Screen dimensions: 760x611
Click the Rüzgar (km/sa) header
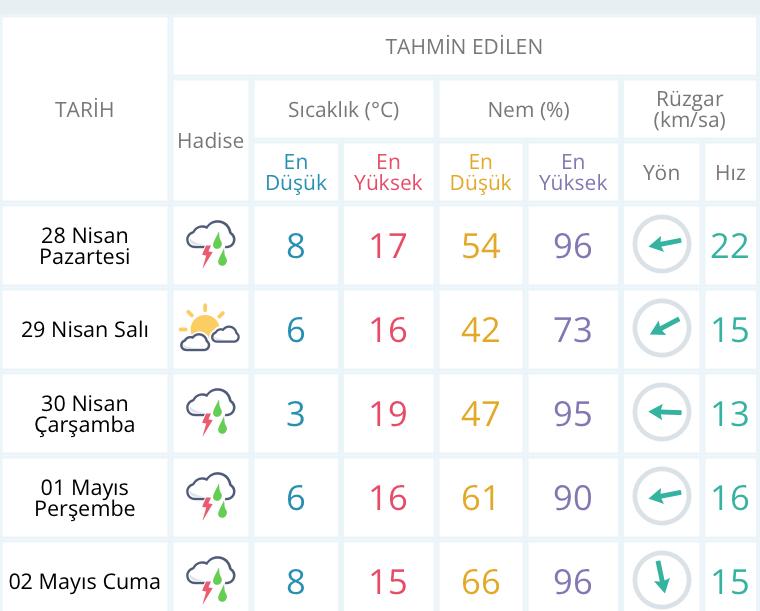[x=689, y=110]
